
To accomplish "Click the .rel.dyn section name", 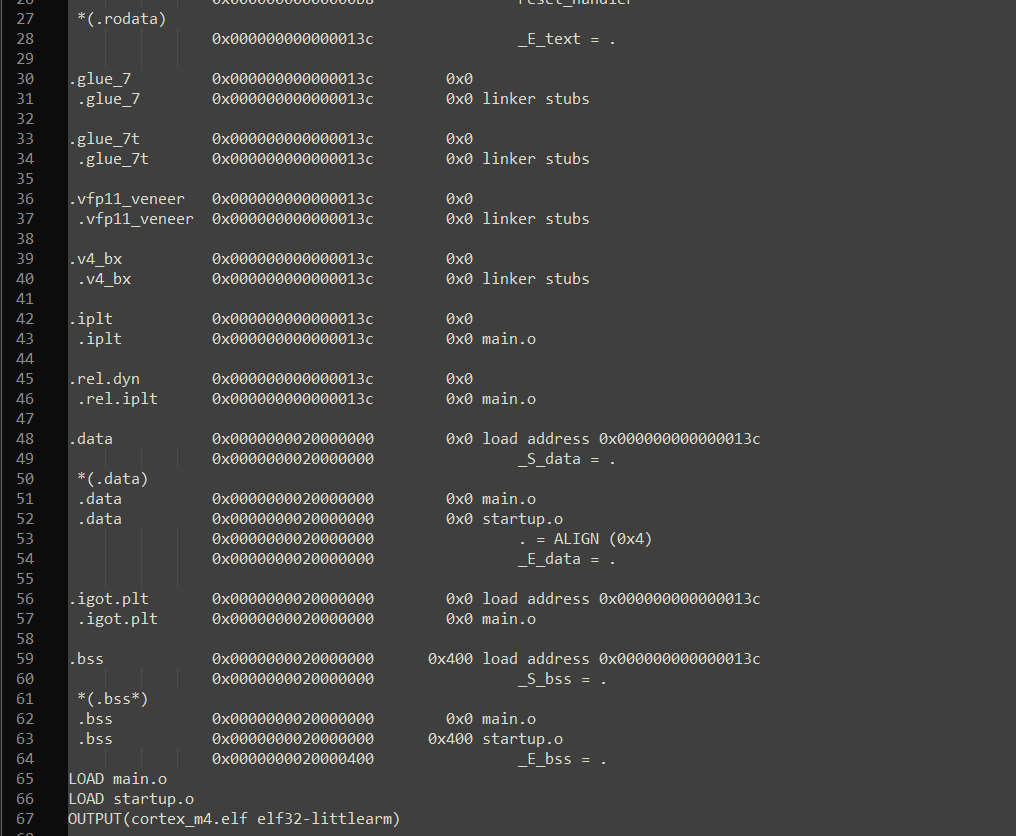I will pos(104,378).
